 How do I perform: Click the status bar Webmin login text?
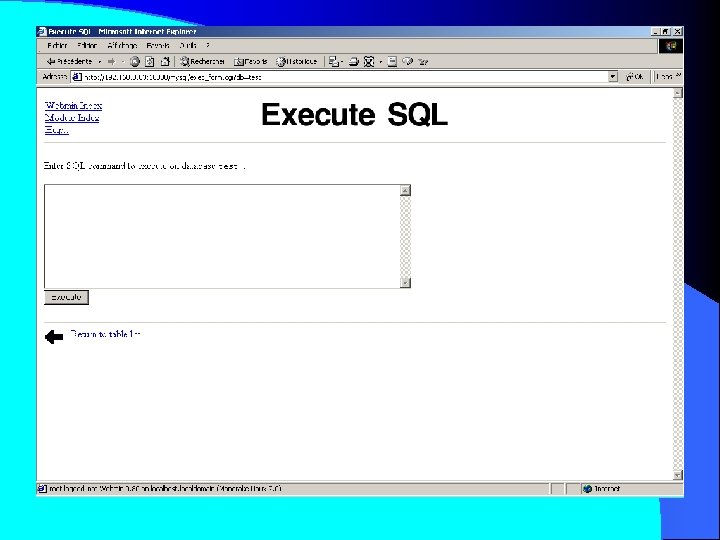pos(165,489)
